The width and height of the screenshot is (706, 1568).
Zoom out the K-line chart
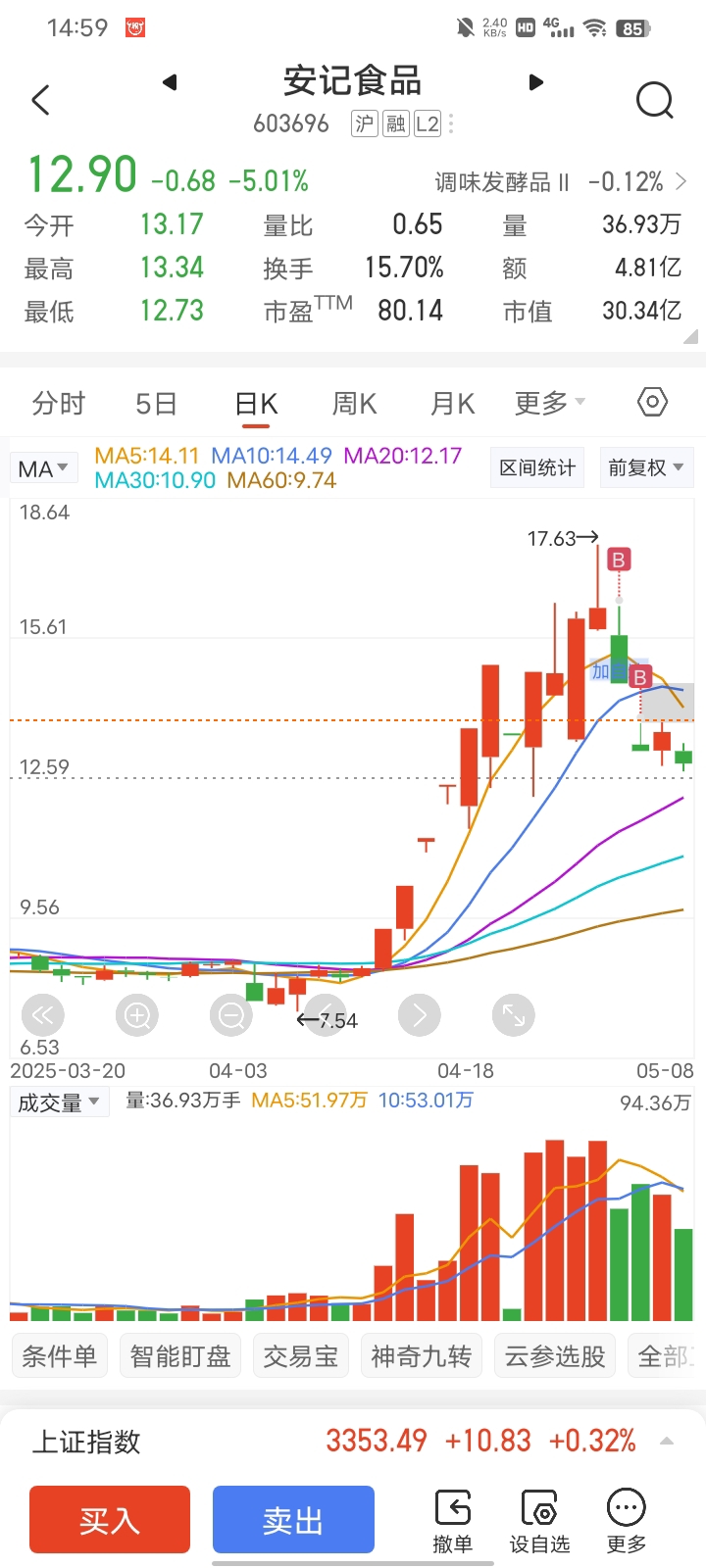(231, 1015)
